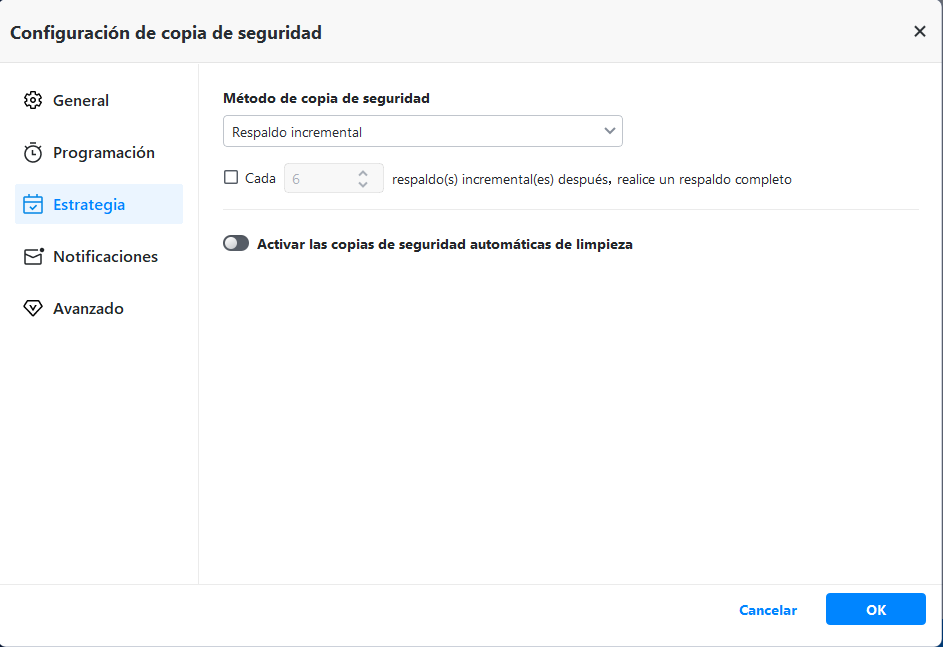Screen dimensions: 943x647
Task: Enable the 'Cada' incremental backup checkbox
Action: [231, 178]
